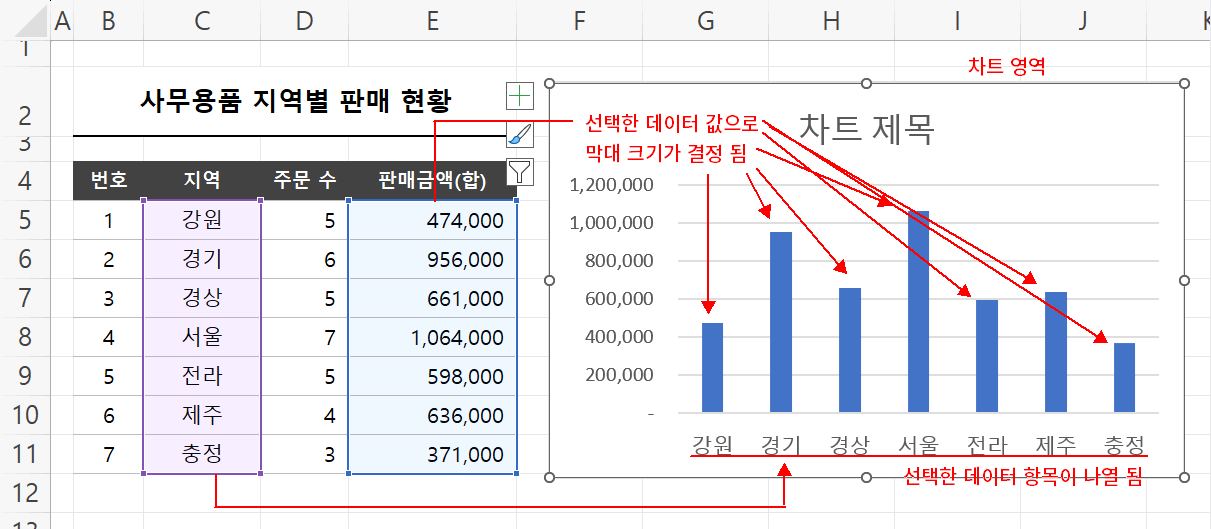The image size is (1211, 529).
Task: Select the 주문 수 cell for 경기
Action: point(305,259)
